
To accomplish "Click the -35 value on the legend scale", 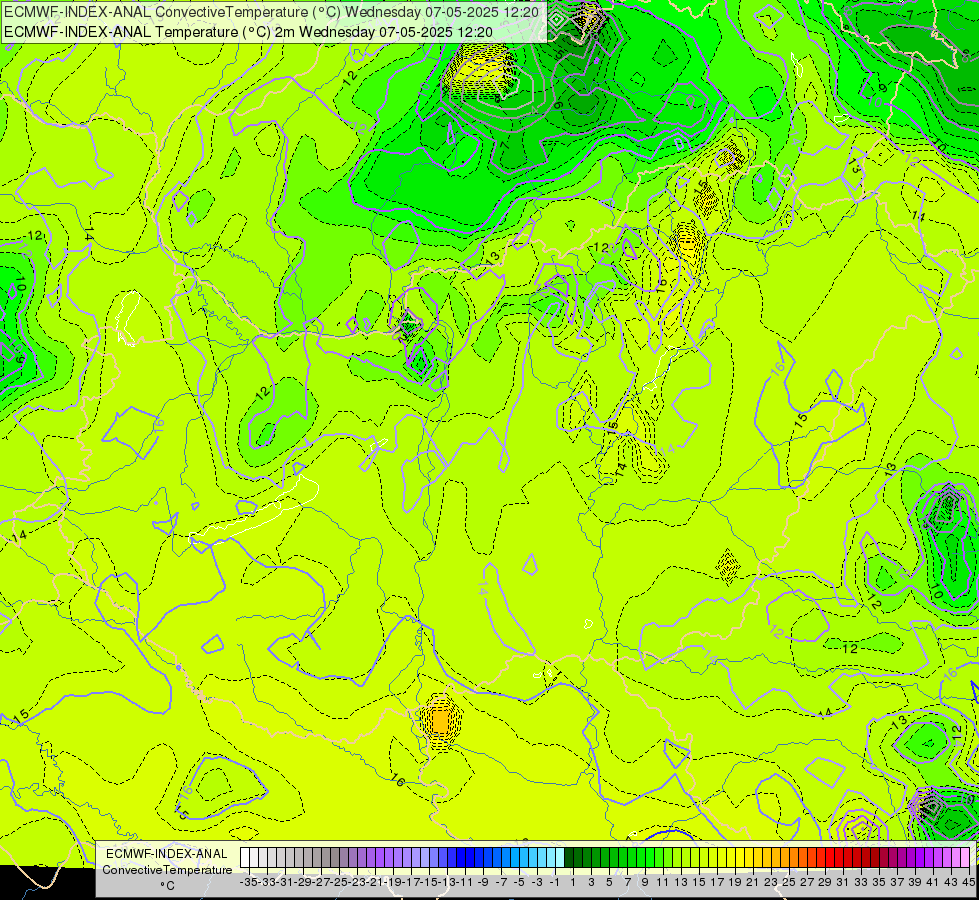I will [x=249, y=882].
